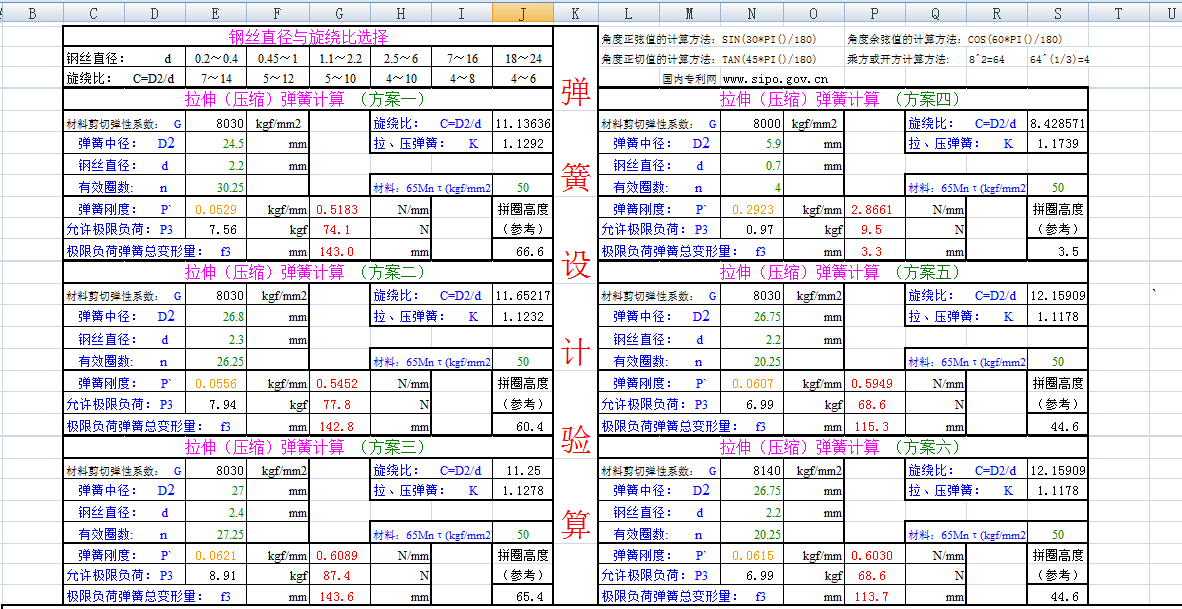Image resolution: width=1182 pixels, height=609 pixels.
Task: Select the spring diameter value 5.9
Action: pos(752,144)
